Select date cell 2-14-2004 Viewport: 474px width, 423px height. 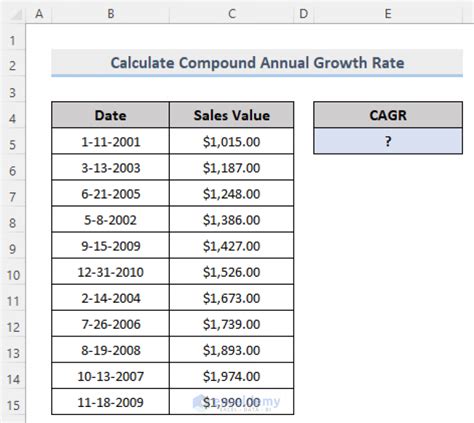[111, 298]
